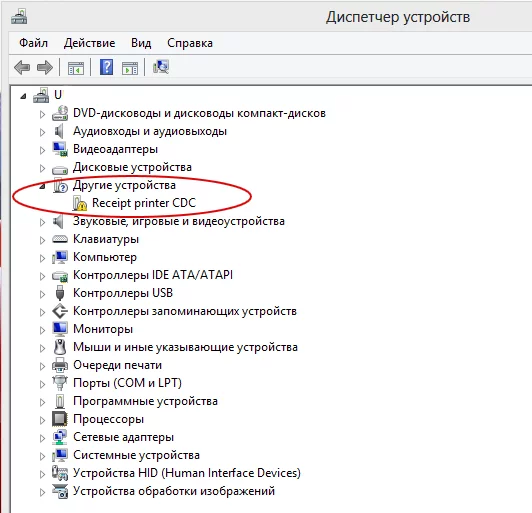Click the Back arrow toolbar icon
Viewport: 532px width, 513px height.
coord(22,67)
